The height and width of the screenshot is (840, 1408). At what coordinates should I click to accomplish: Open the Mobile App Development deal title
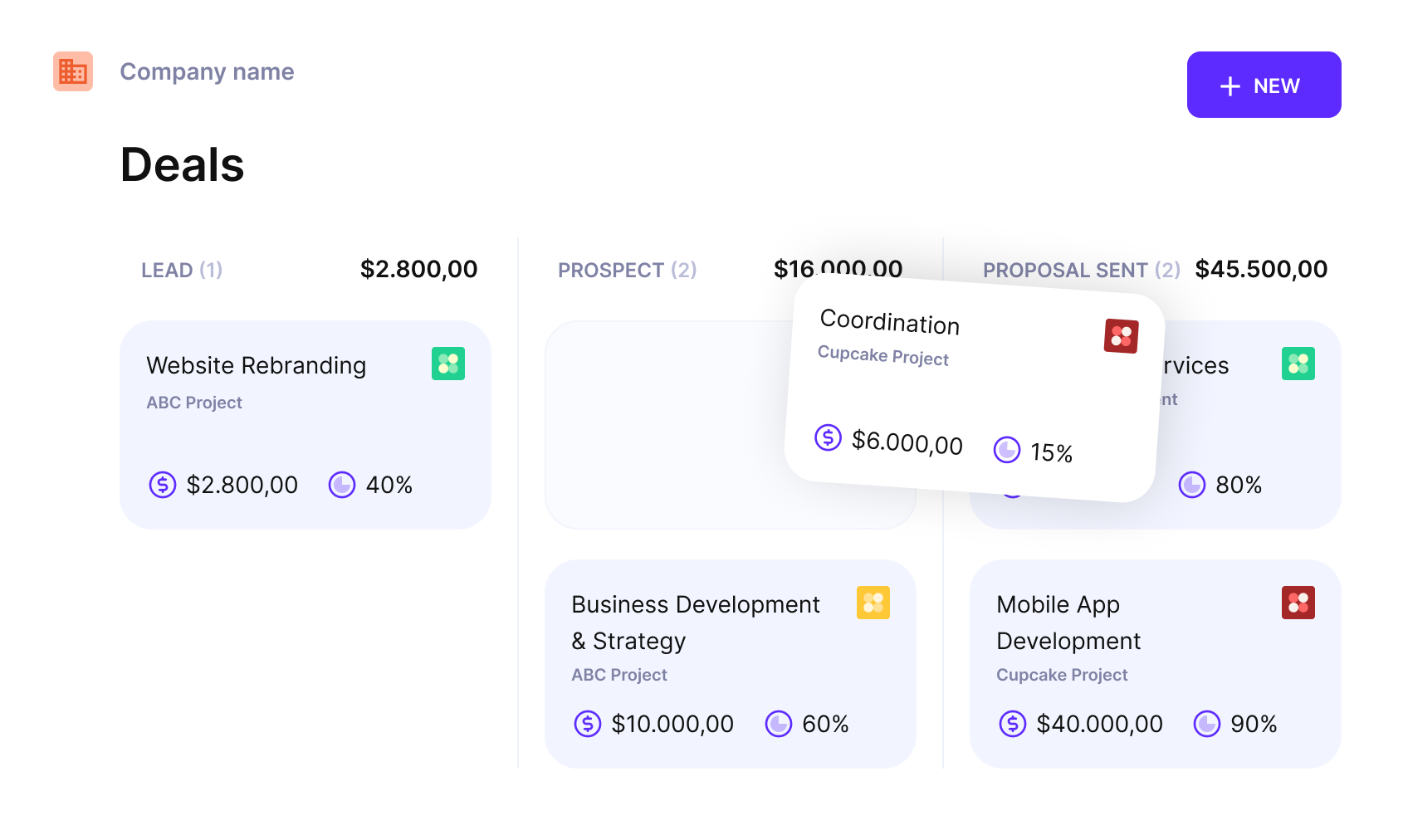[1068, 623]
